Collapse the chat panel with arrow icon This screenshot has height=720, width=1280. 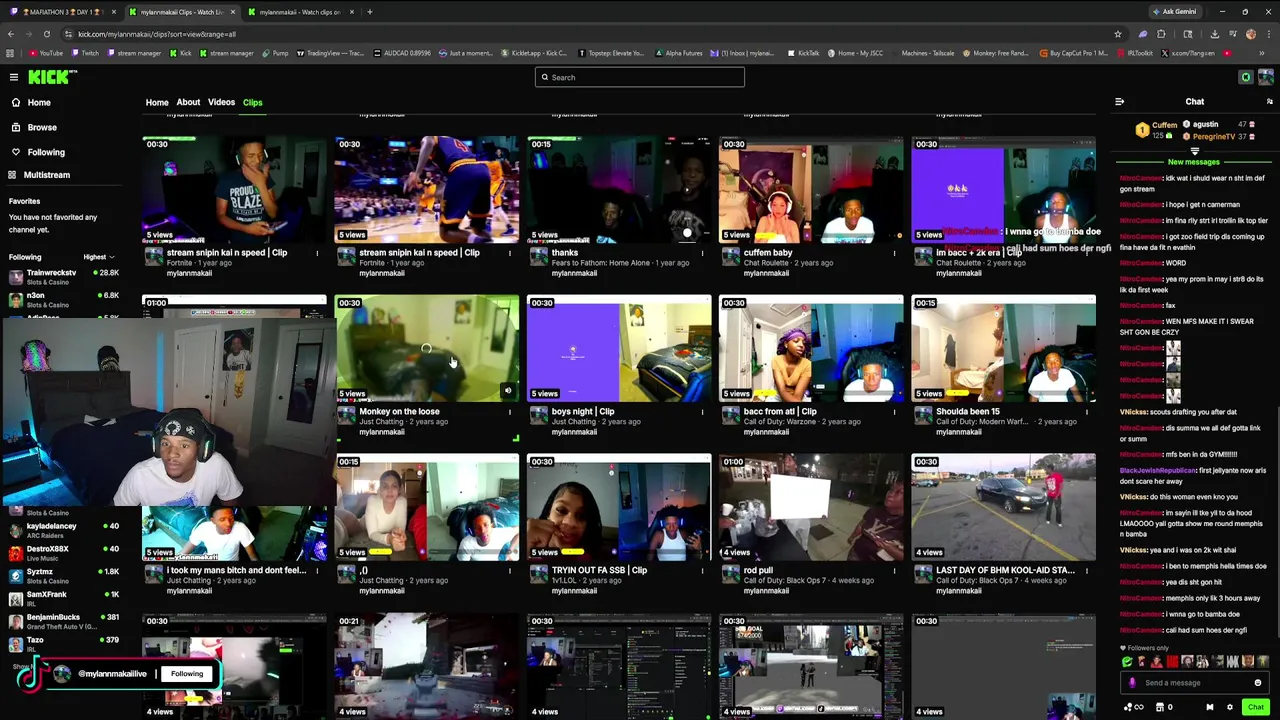(x=1119, y=101)
